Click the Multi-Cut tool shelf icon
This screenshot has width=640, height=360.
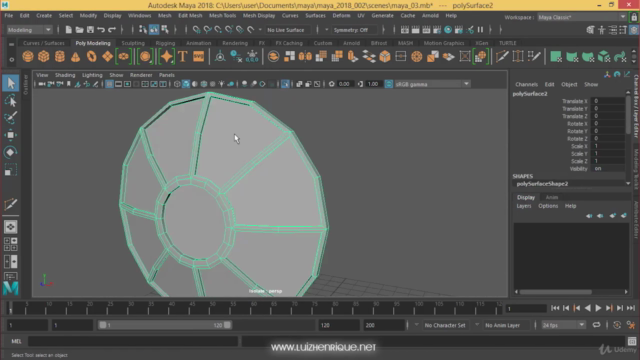(502, 56)
